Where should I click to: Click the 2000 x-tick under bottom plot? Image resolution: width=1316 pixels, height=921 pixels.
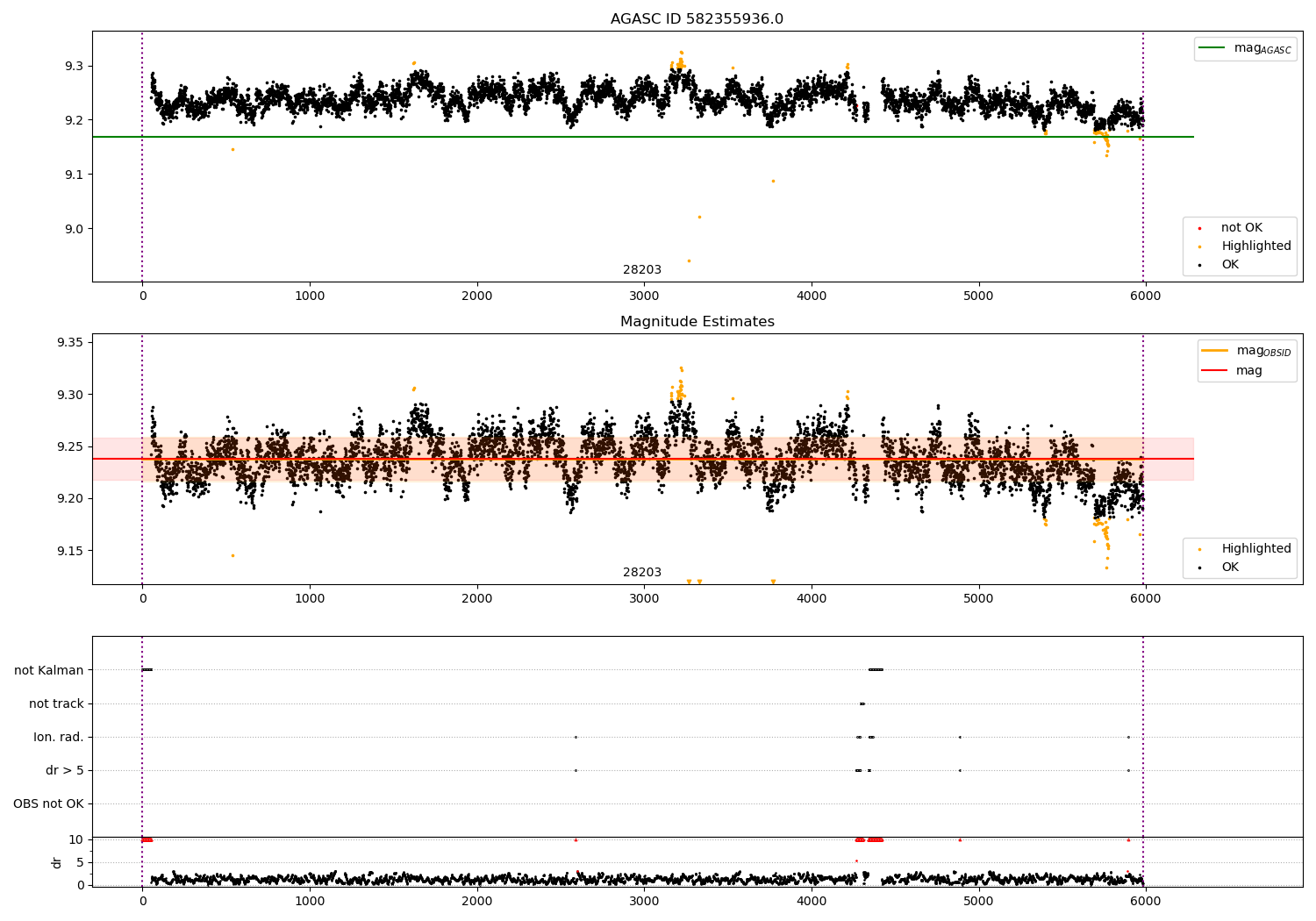tap(476, 901)
